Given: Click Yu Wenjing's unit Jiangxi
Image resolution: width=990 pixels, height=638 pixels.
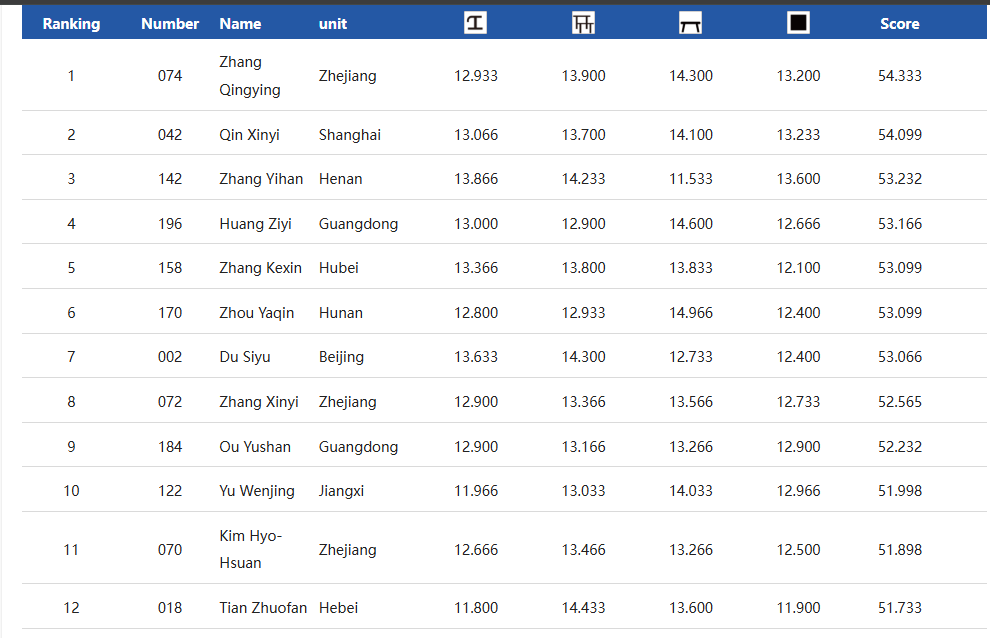Looking at the screenshot, I should (341, 491).
